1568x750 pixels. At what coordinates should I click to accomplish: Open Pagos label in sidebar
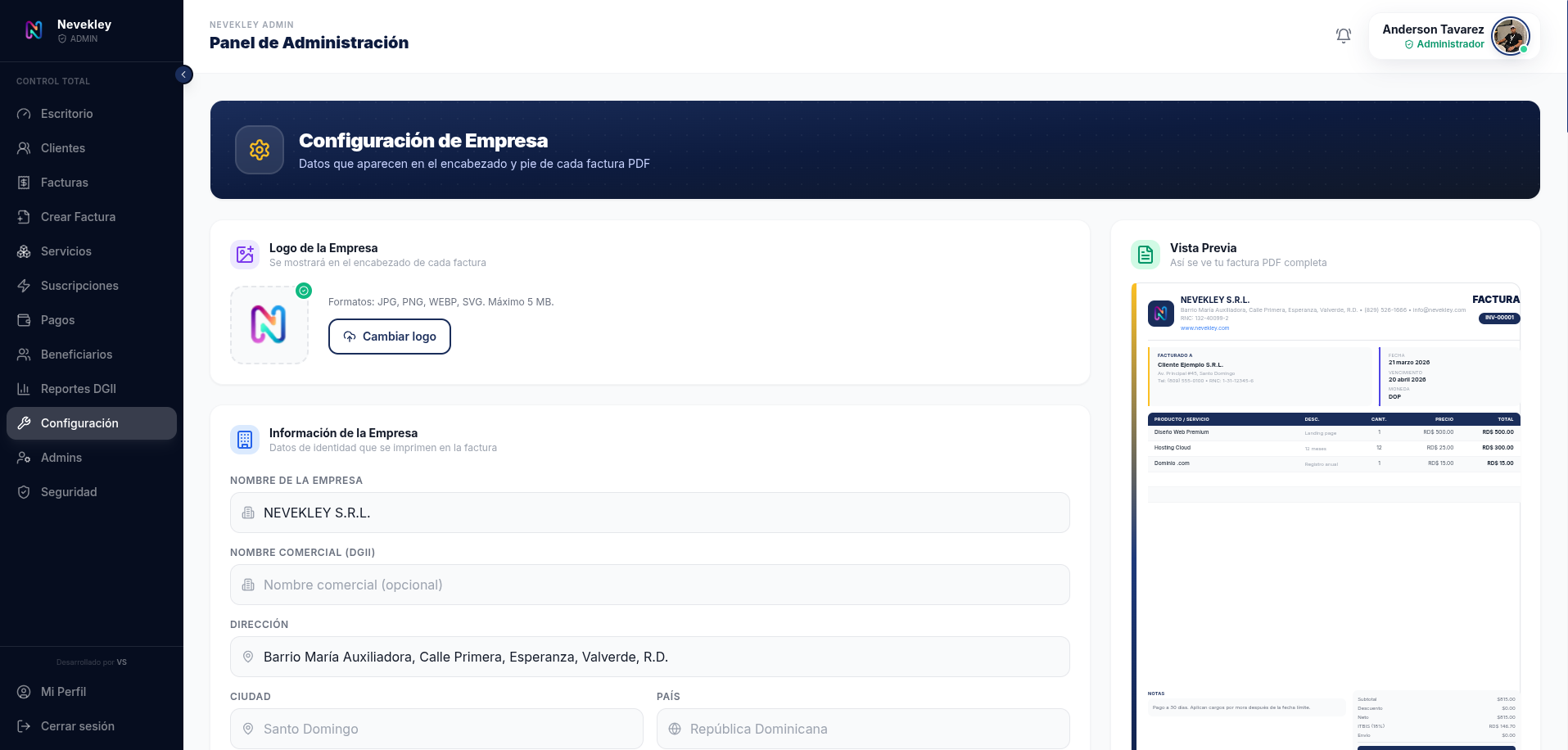pyautogui.click(x=57, y=320)
